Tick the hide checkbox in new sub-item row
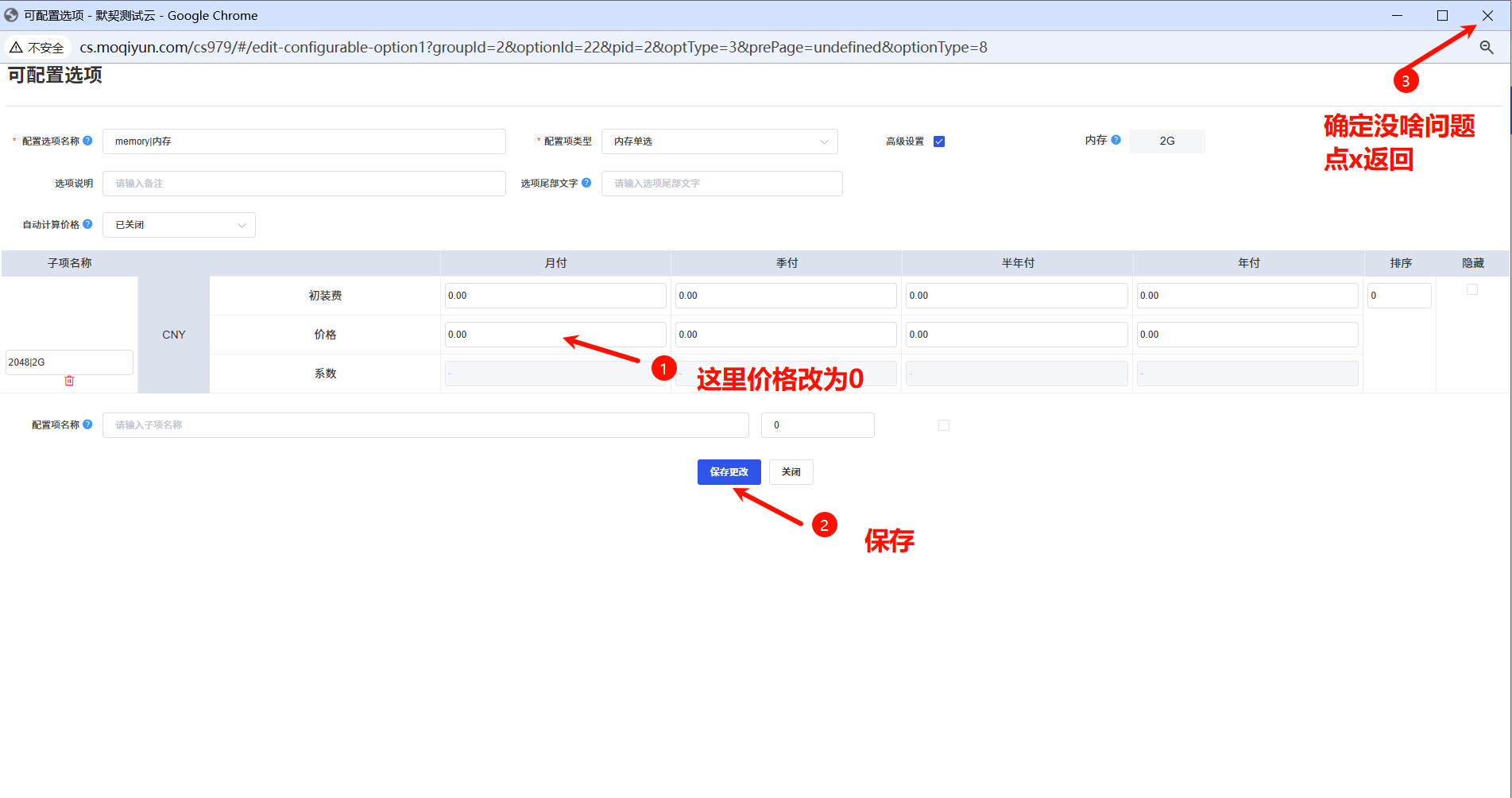 coord(944,425)
